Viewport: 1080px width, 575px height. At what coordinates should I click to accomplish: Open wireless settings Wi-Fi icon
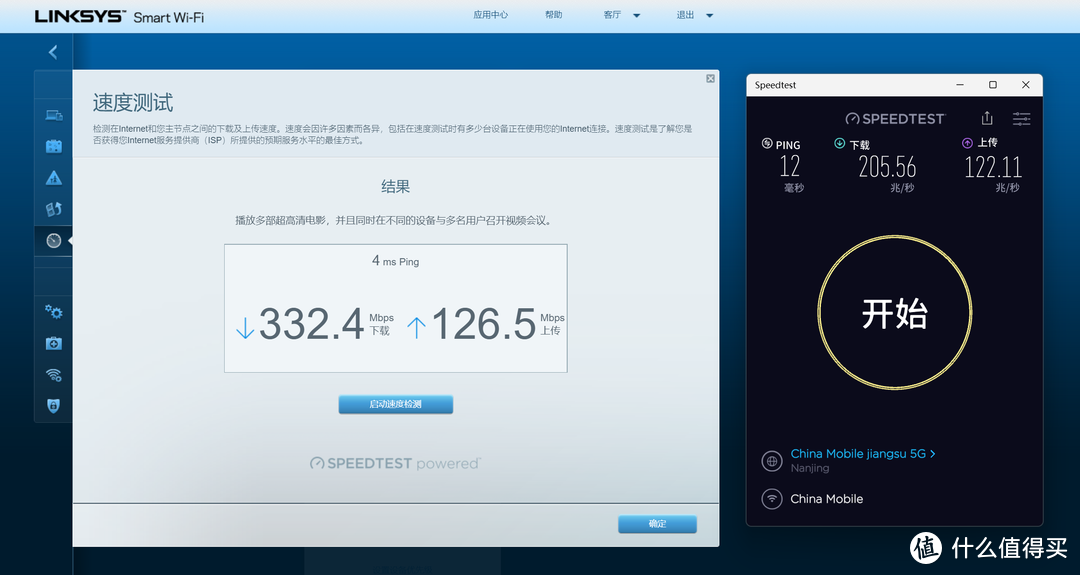tap(54, 375)
